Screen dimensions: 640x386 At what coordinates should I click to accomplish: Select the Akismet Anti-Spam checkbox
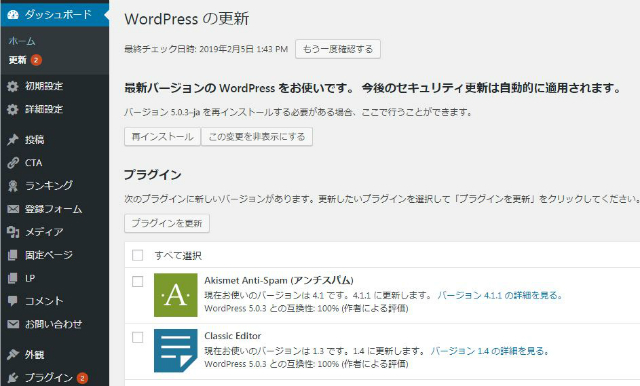pos(138,282)
